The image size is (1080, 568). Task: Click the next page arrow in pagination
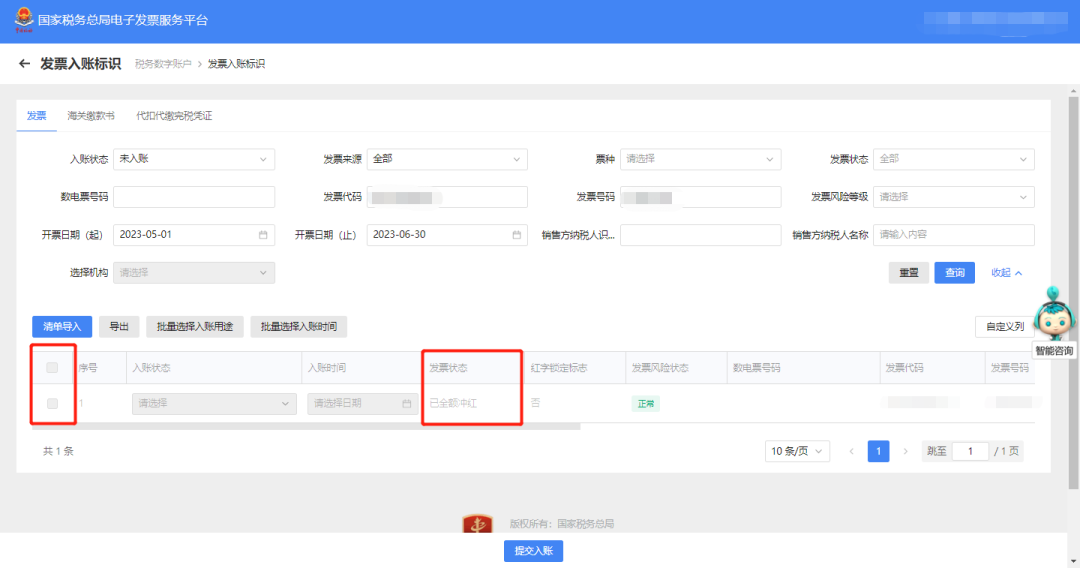point(905,451)
